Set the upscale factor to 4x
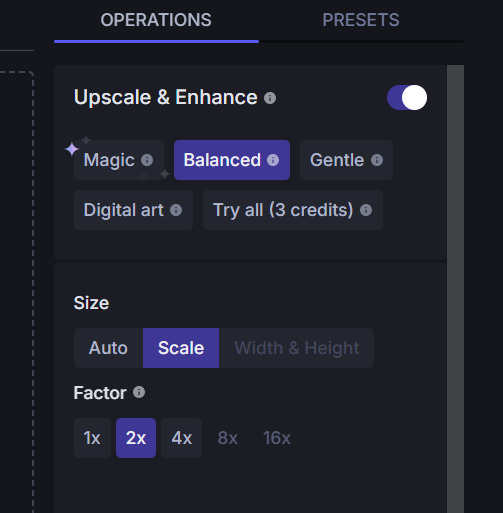Image resolution: width=503 pixels, height=513 pixels. click(x=181, y=438)
